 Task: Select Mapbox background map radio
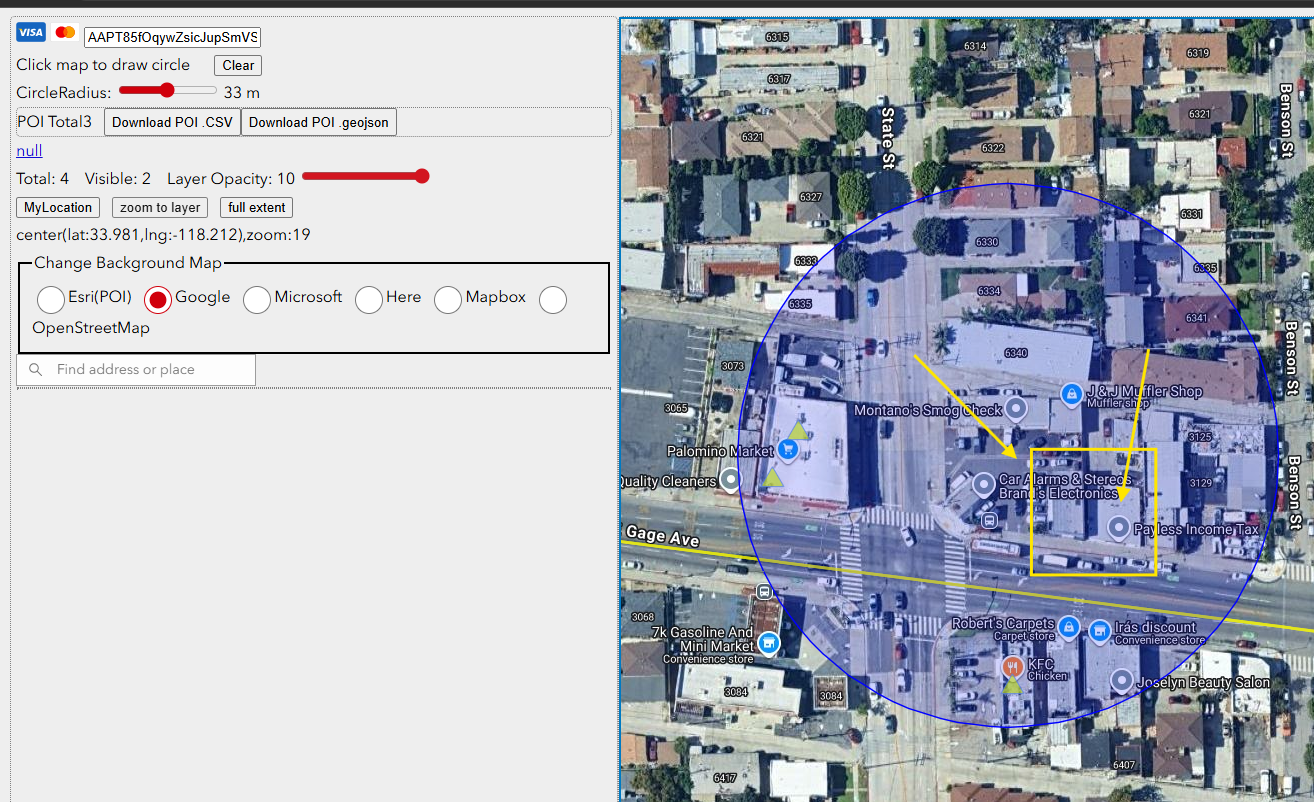coord(448,299)
